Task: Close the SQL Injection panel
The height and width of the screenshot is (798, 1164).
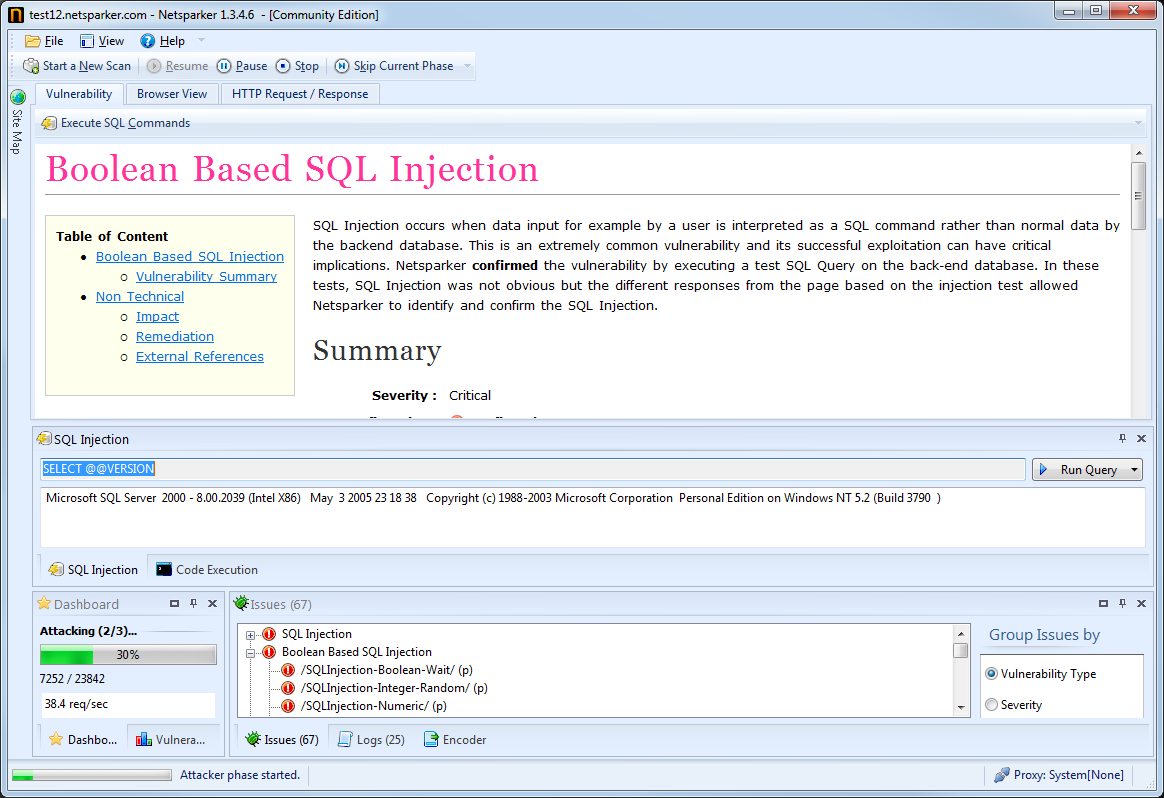Action: [x=1142, y=439]
